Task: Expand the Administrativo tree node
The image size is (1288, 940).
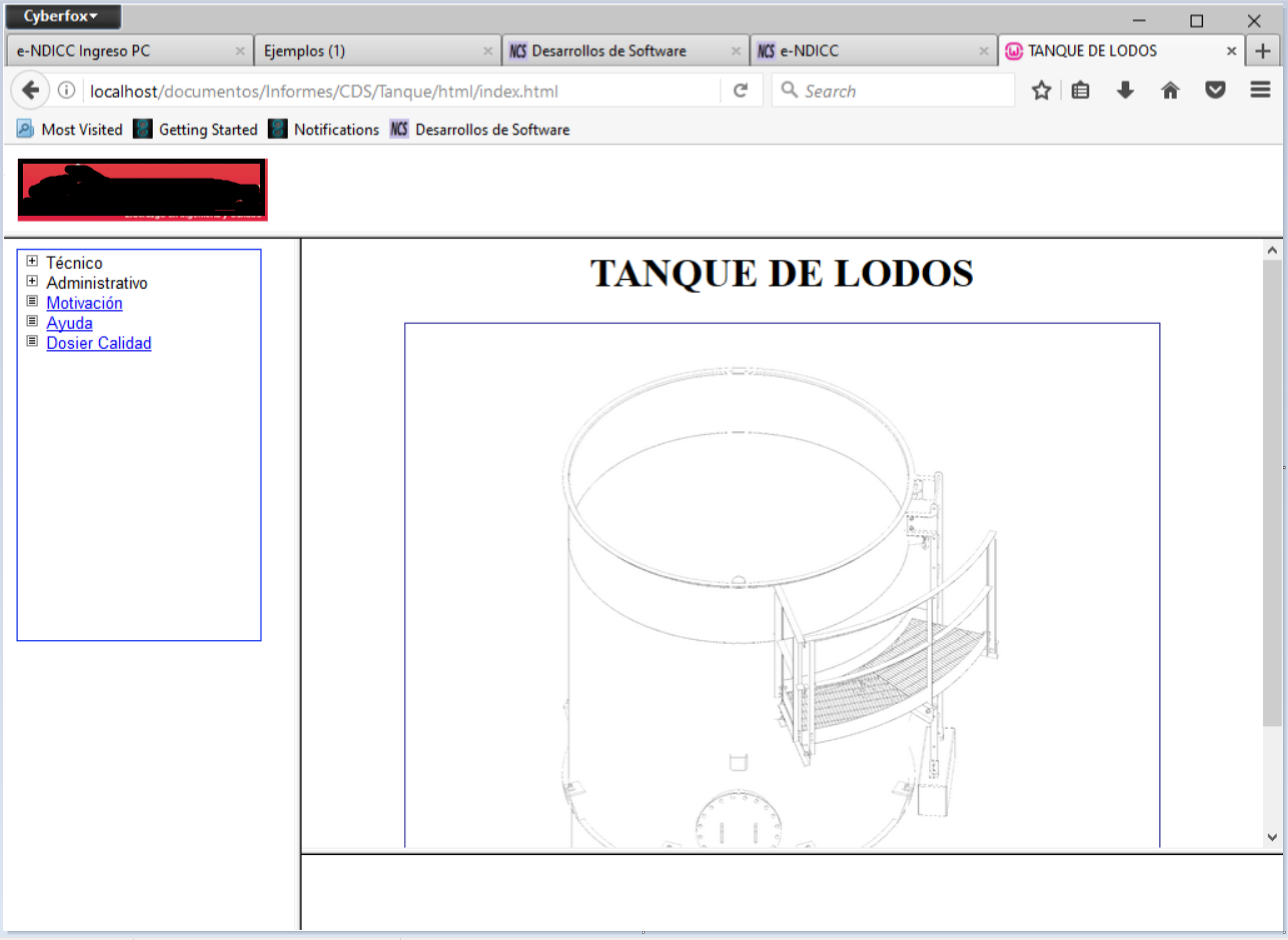Action: (33, 281)
